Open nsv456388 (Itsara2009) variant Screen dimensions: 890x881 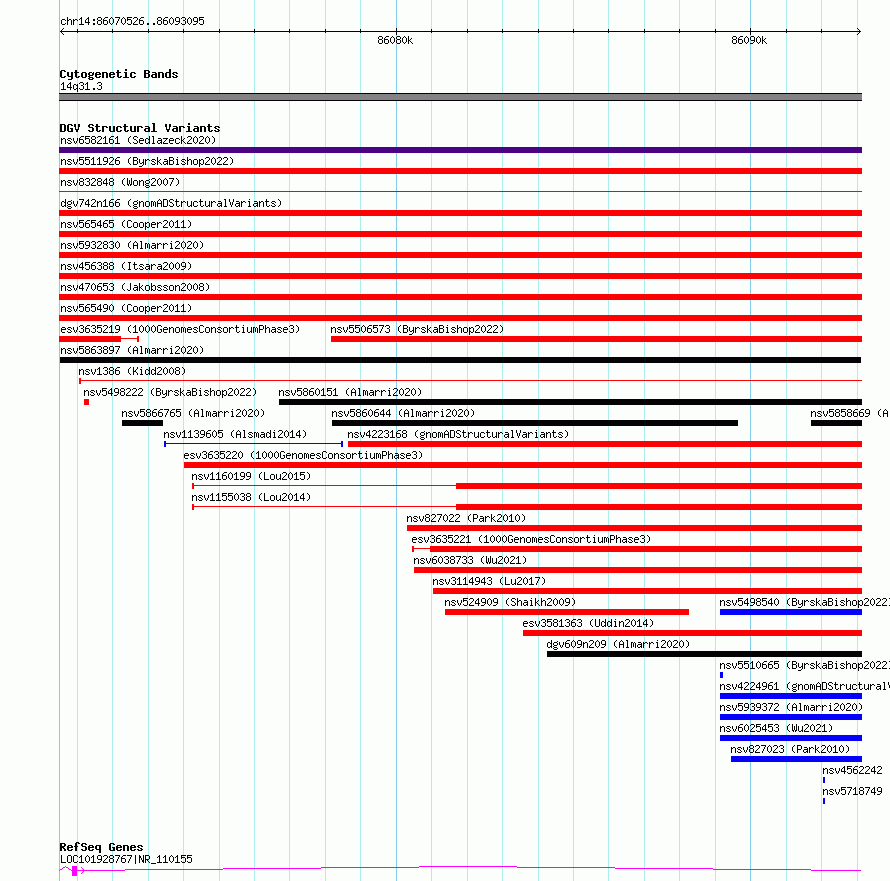point(126,266)
